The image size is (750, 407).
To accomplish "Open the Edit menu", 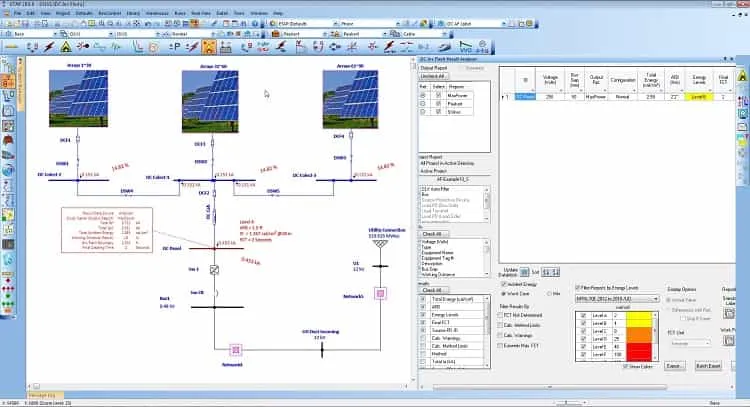I will click(x=31, y=13).
